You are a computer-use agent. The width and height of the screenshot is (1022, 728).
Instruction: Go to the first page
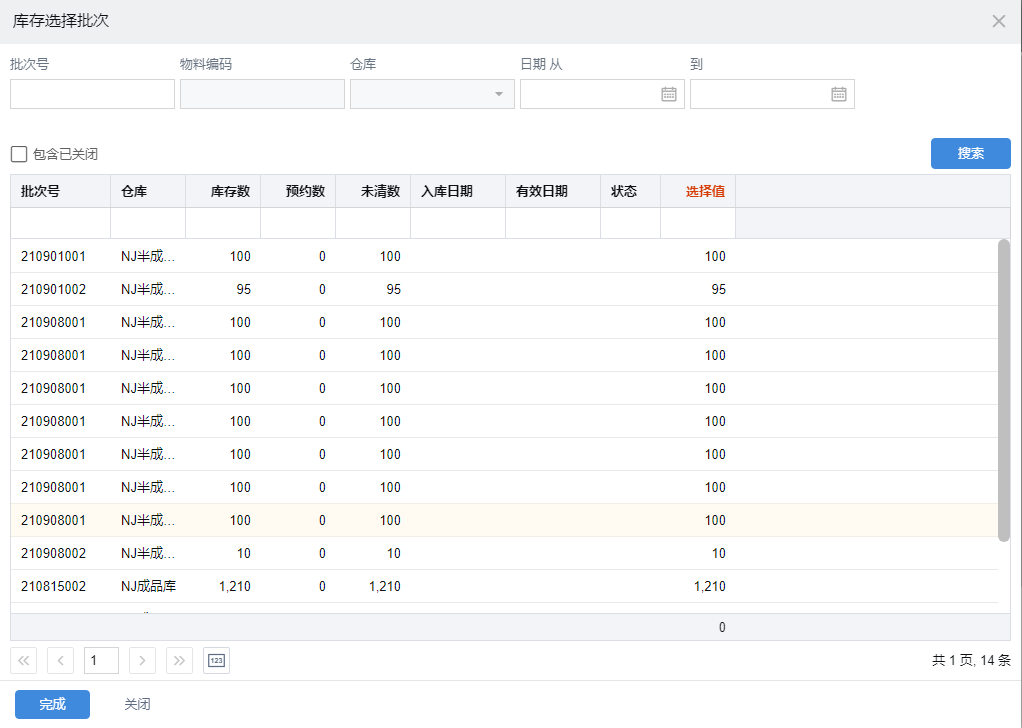pyautogui.click(x=23, y=660)
